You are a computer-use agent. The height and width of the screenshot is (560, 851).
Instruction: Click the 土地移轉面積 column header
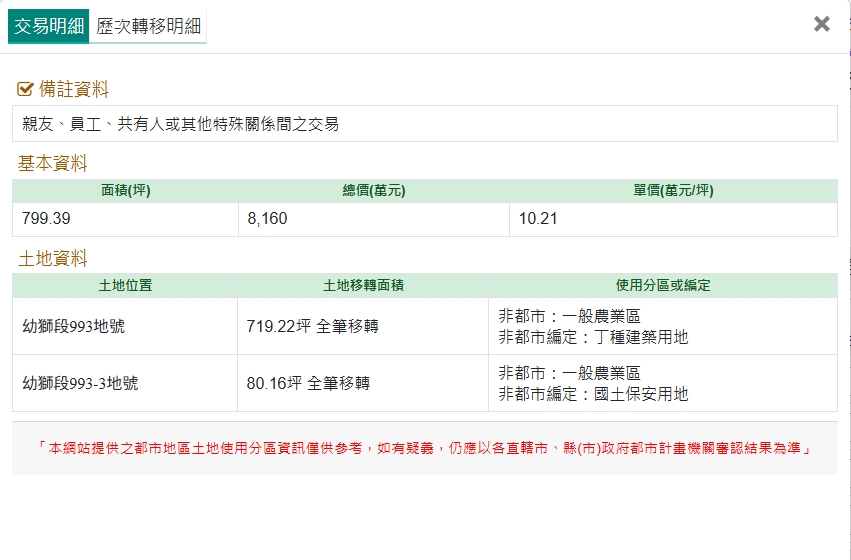click(x=362, y=285)
